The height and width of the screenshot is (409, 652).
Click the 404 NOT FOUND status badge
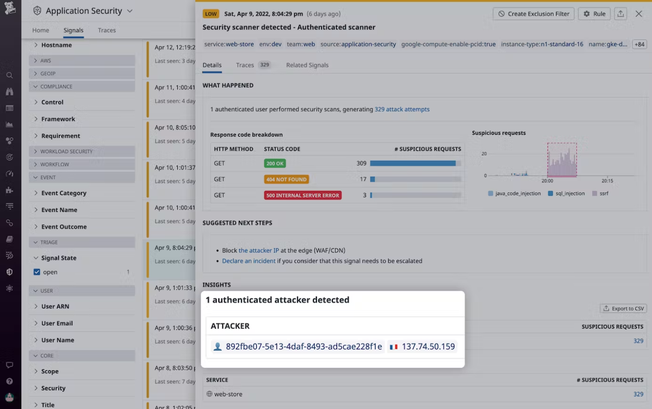click(x=286, y=180)
